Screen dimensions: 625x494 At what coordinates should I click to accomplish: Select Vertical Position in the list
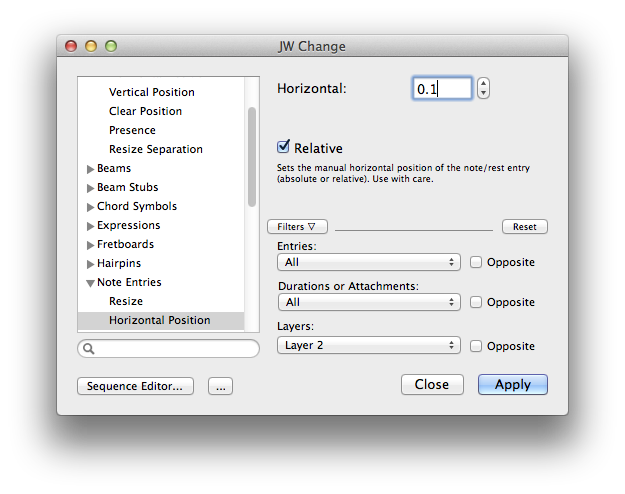coord(152,92)
